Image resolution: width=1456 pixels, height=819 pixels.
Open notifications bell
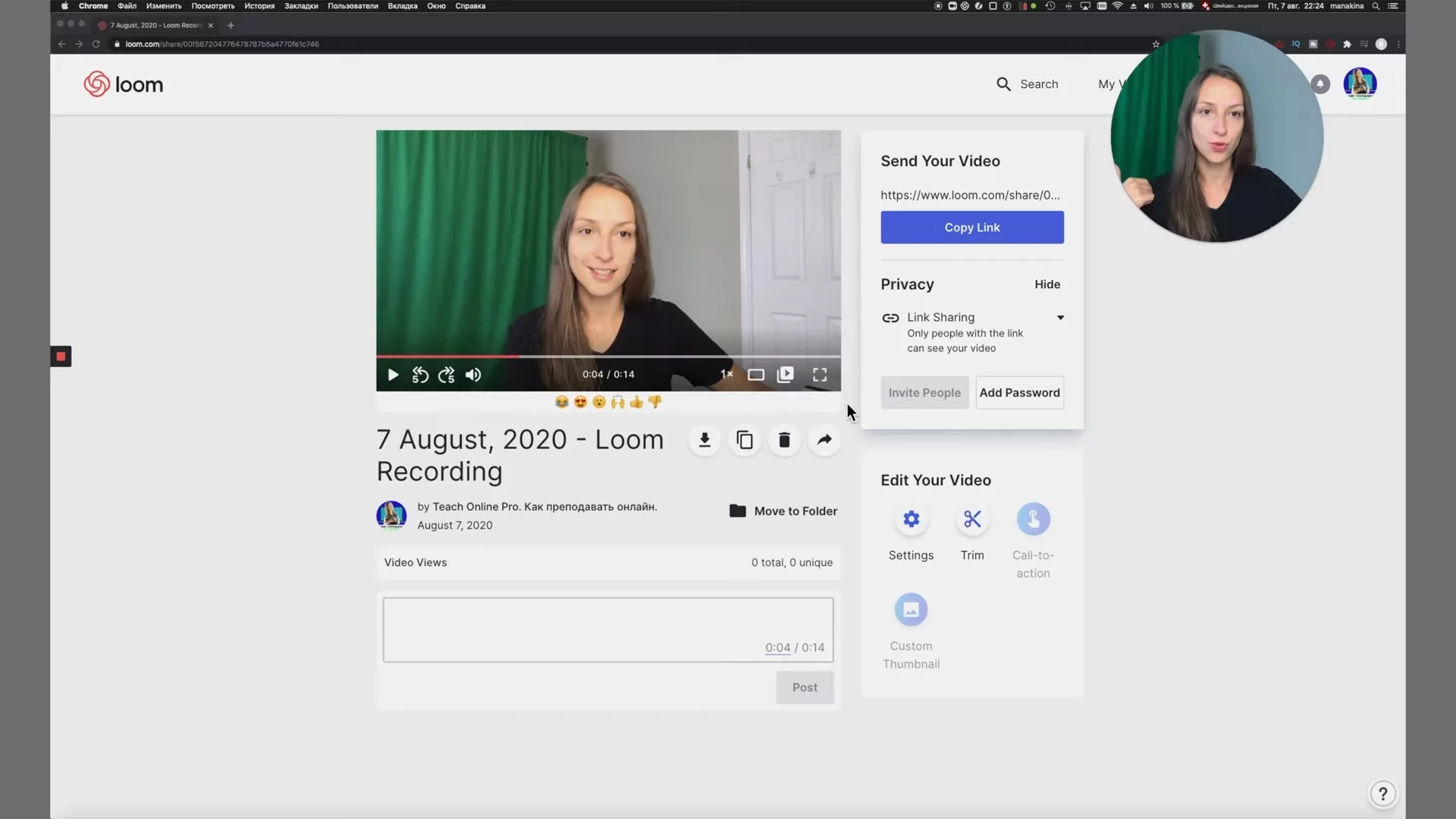tap(1320, 84)
